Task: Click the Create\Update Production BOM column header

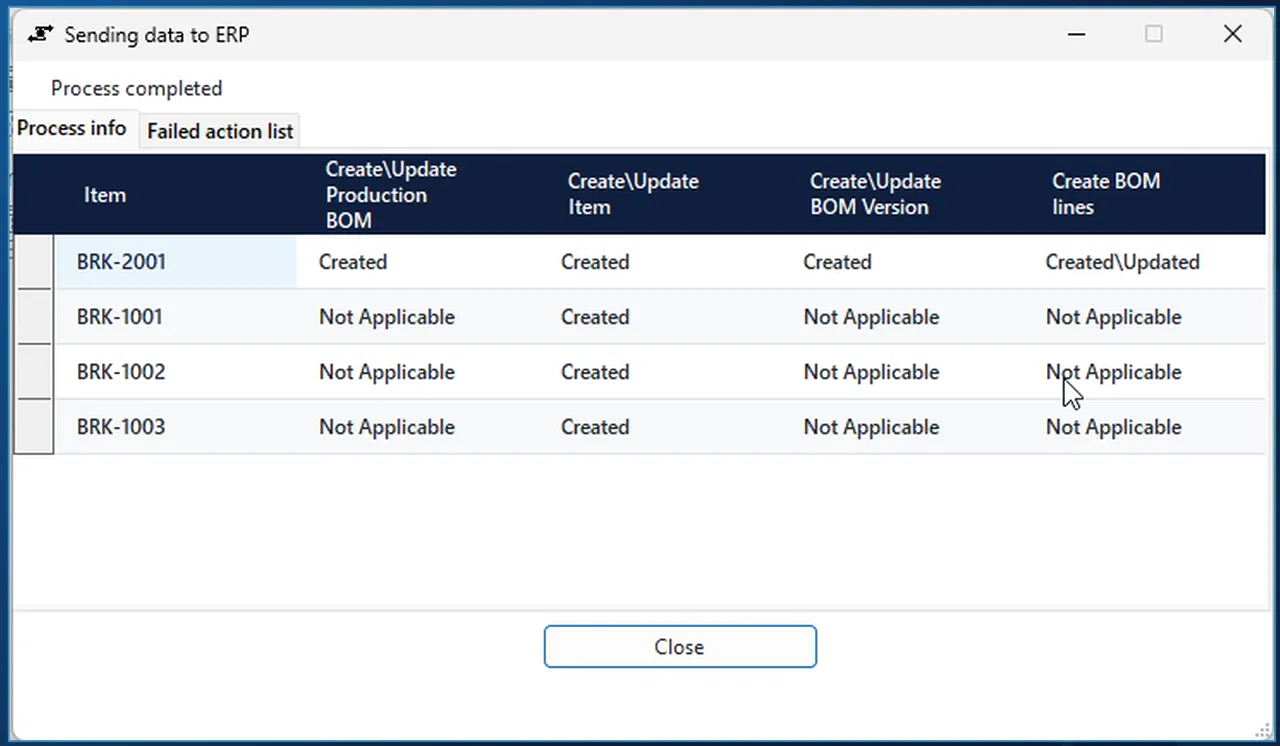Action: click(417, 194)
